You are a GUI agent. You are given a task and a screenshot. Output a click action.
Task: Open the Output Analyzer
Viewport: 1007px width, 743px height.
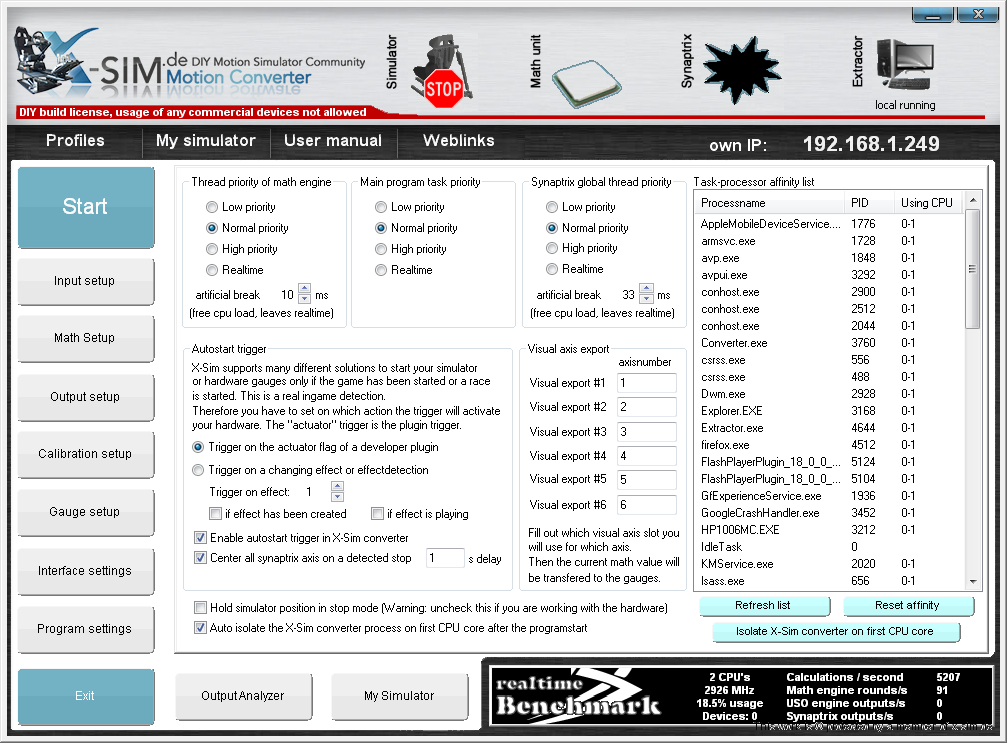click(x=242, y=696)
